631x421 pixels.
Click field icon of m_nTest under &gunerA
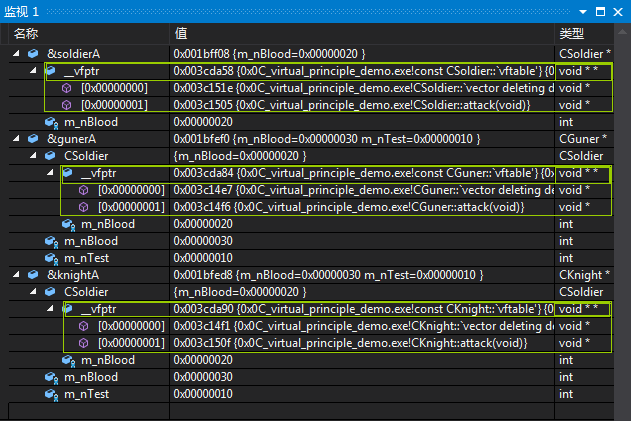click(52, 258)
